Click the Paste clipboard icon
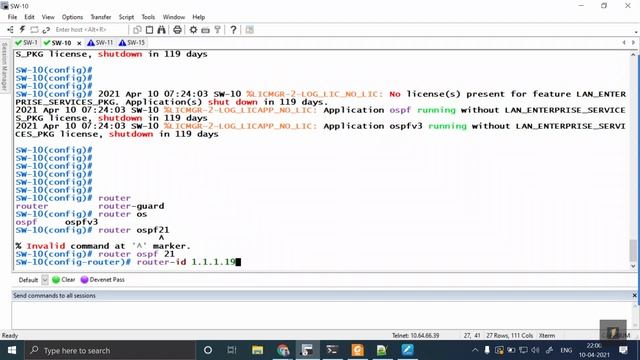 click(149, 30)
